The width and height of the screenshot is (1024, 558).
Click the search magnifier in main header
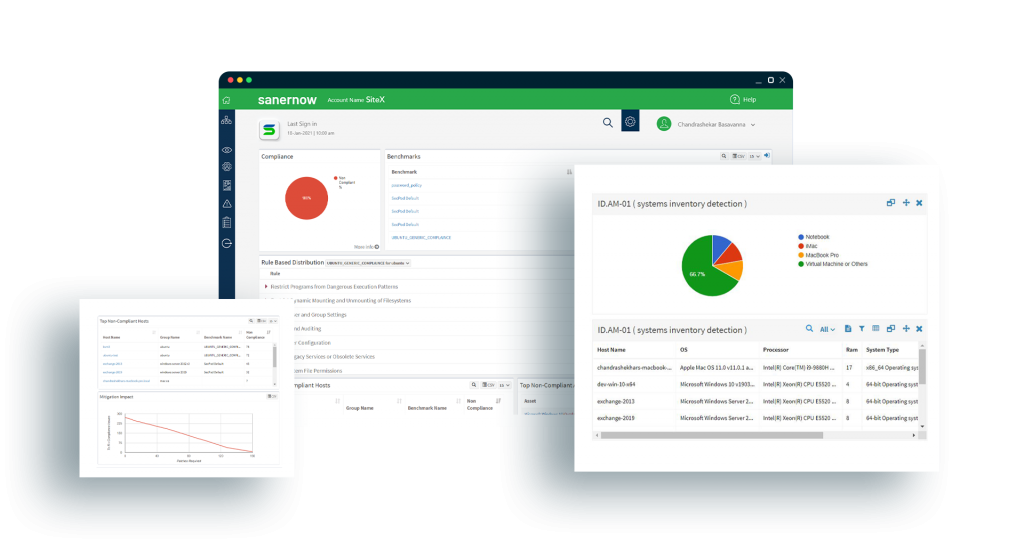point(607,123)
